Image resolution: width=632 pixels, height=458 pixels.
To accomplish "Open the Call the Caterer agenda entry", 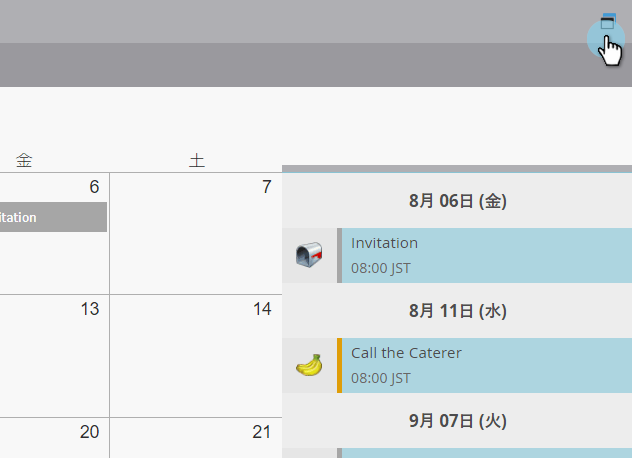I will 484,365.
